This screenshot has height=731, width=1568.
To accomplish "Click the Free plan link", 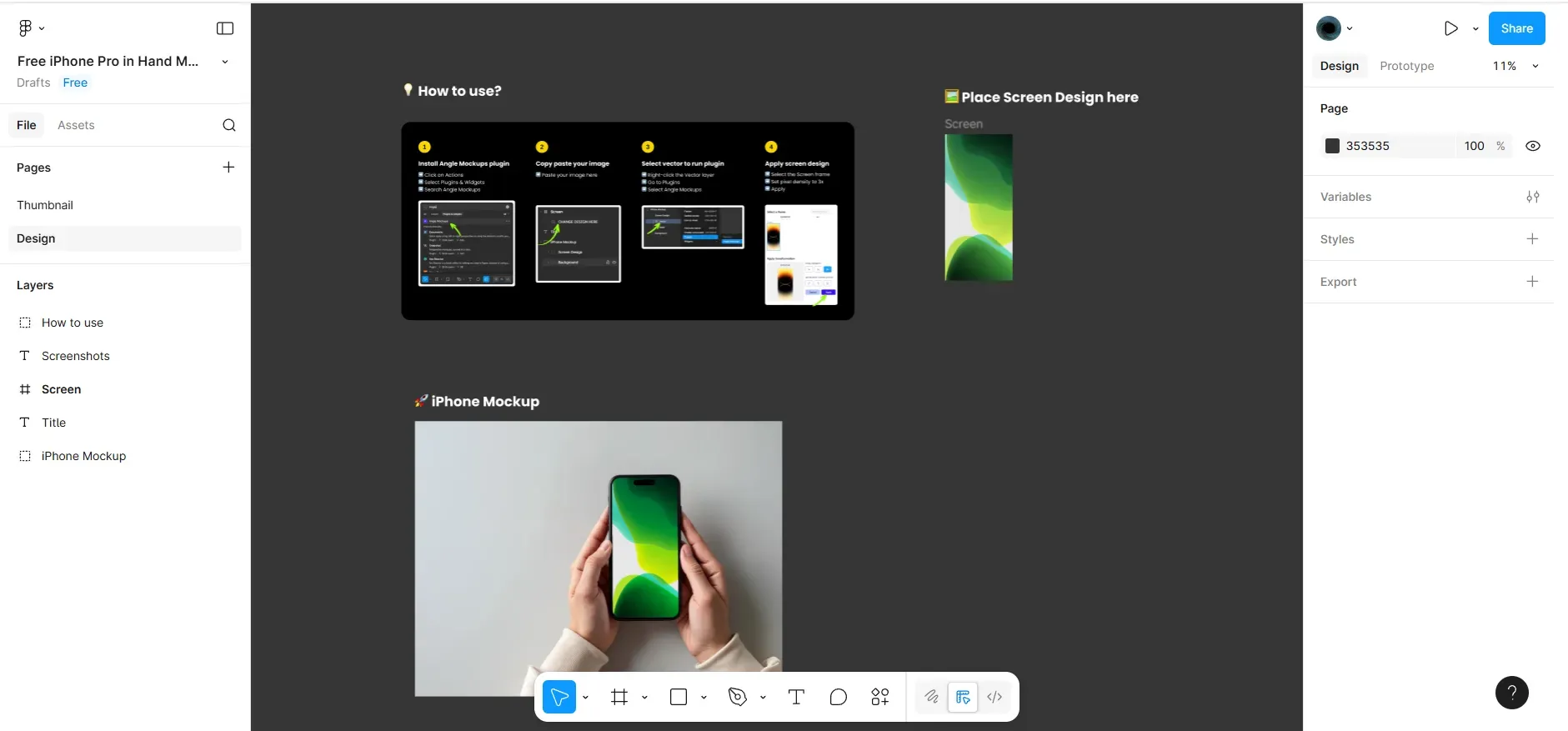I will tap(75, 83).
